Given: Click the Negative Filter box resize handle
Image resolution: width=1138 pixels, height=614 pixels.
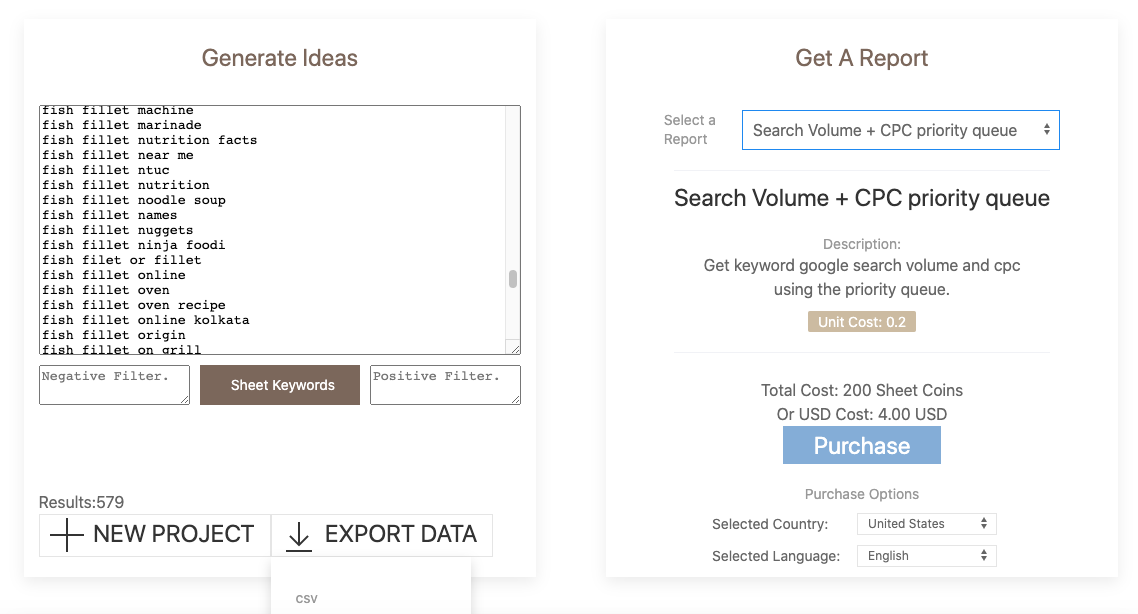Looking at the screenshot, I should [184, 399].
